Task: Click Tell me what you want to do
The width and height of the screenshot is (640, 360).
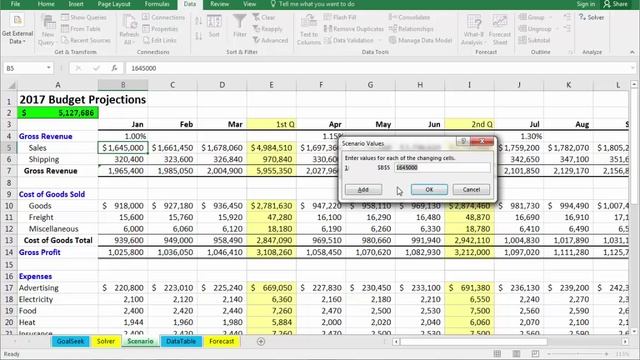Action: (x=312, y=4)
